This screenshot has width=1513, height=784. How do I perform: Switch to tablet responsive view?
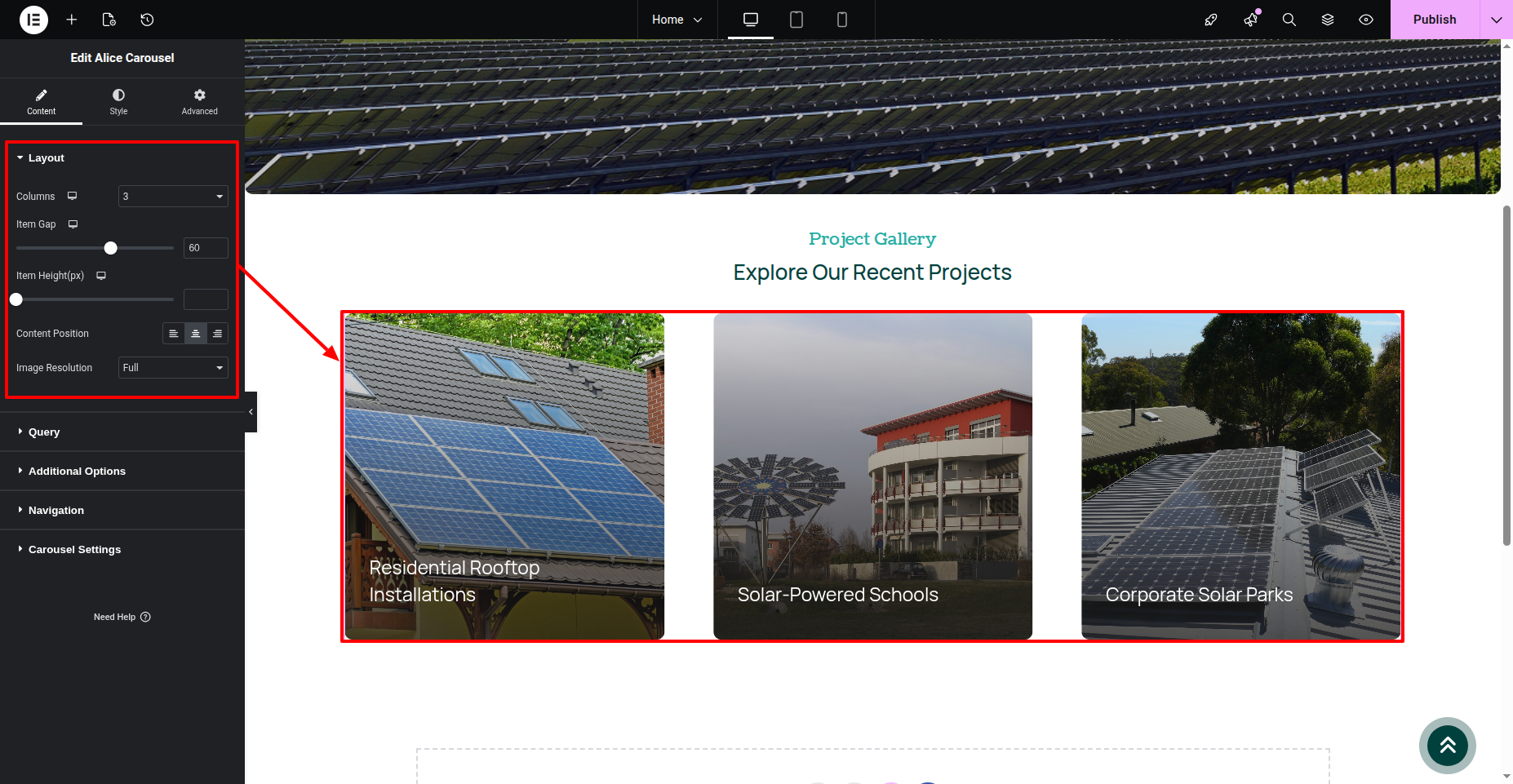[x=796, y=20]
